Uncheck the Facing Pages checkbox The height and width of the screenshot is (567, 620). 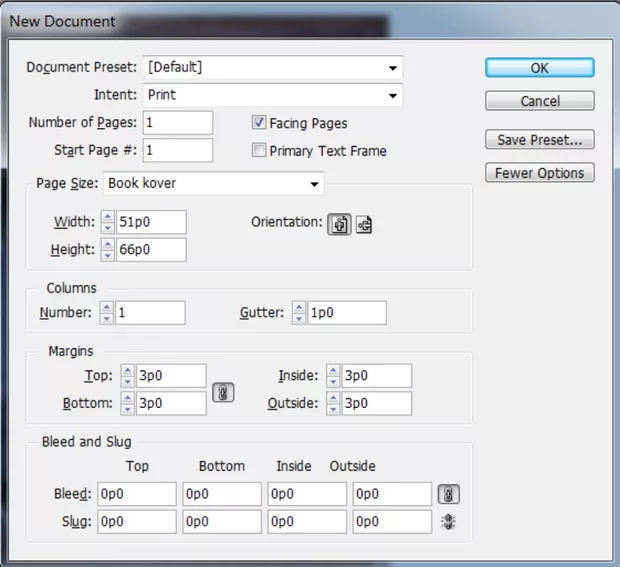click(x=259, y=123)
